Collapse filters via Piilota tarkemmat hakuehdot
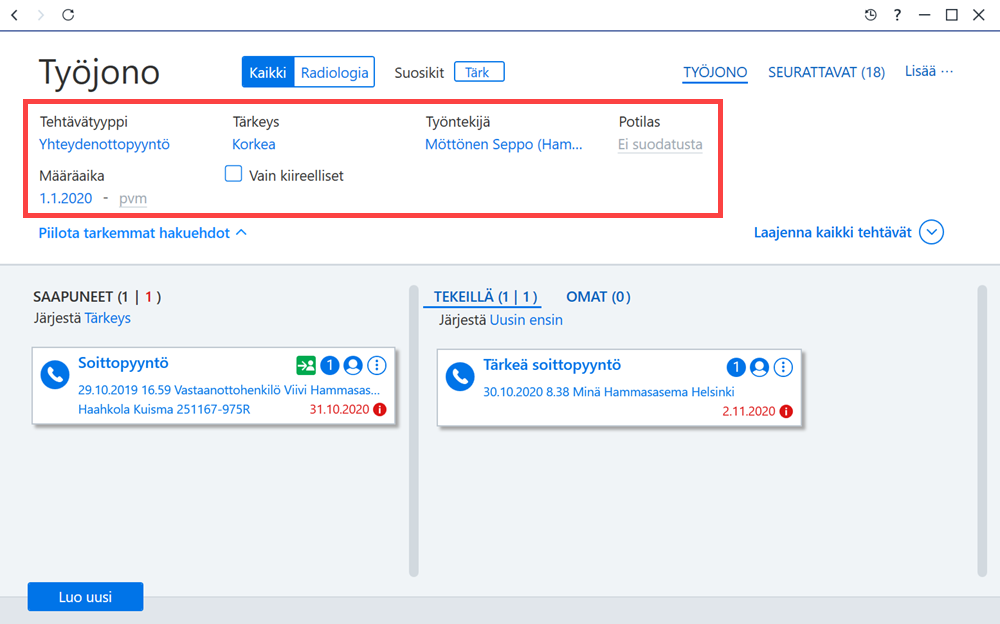 143,233
